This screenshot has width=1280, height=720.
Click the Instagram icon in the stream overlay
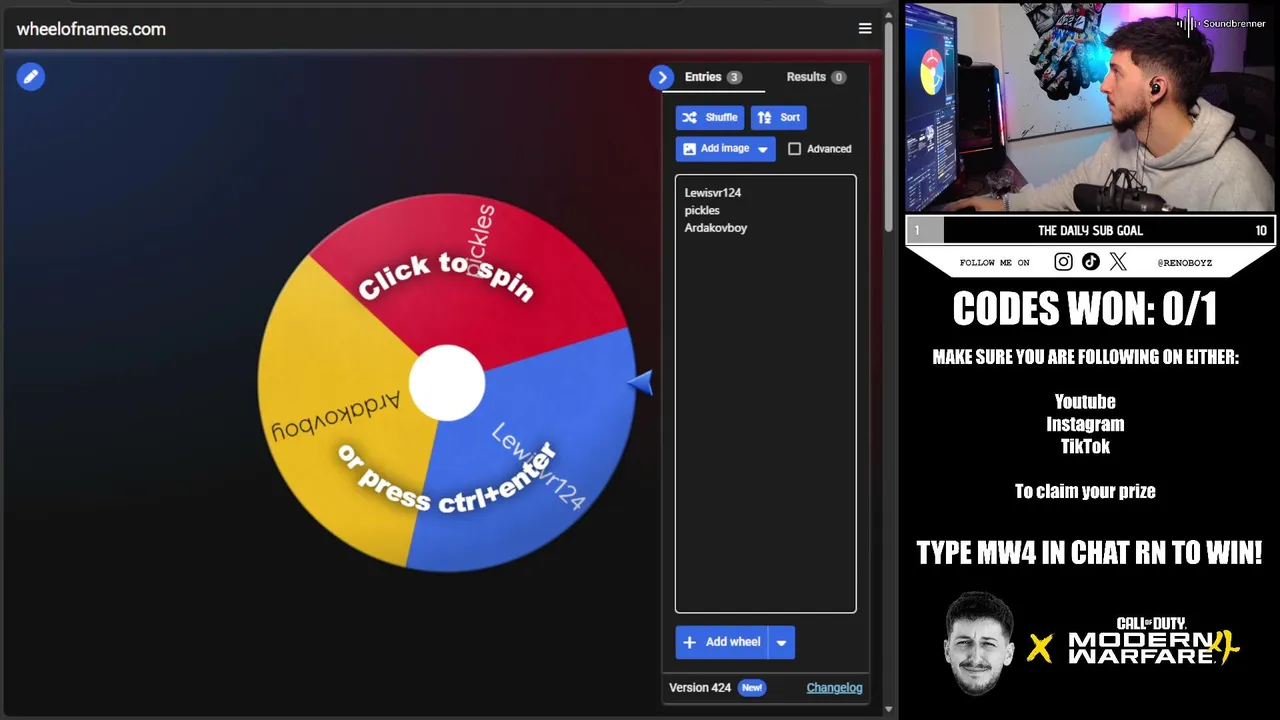point(1063,262)
